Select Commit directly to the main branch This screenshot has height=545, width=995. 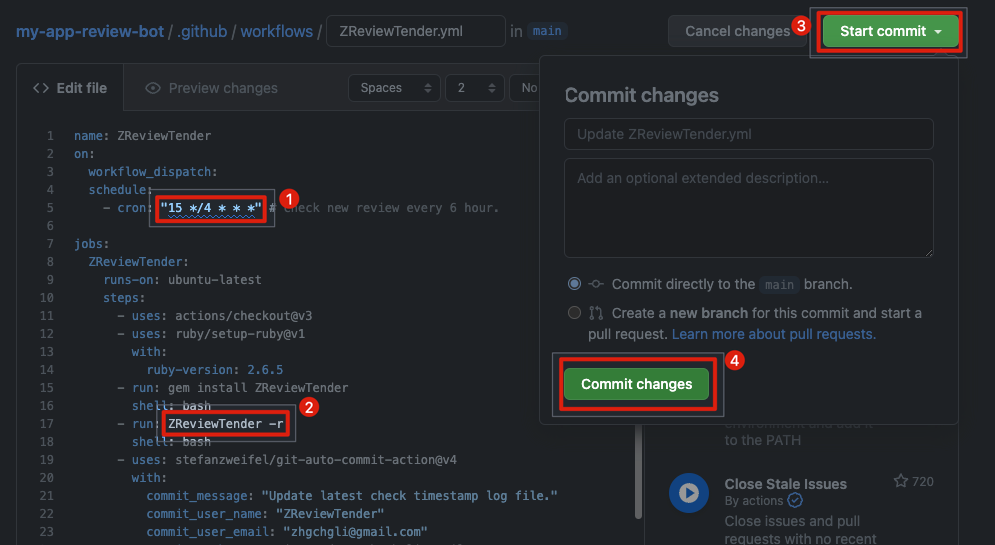pyautogui.click(x=574, y=284)
